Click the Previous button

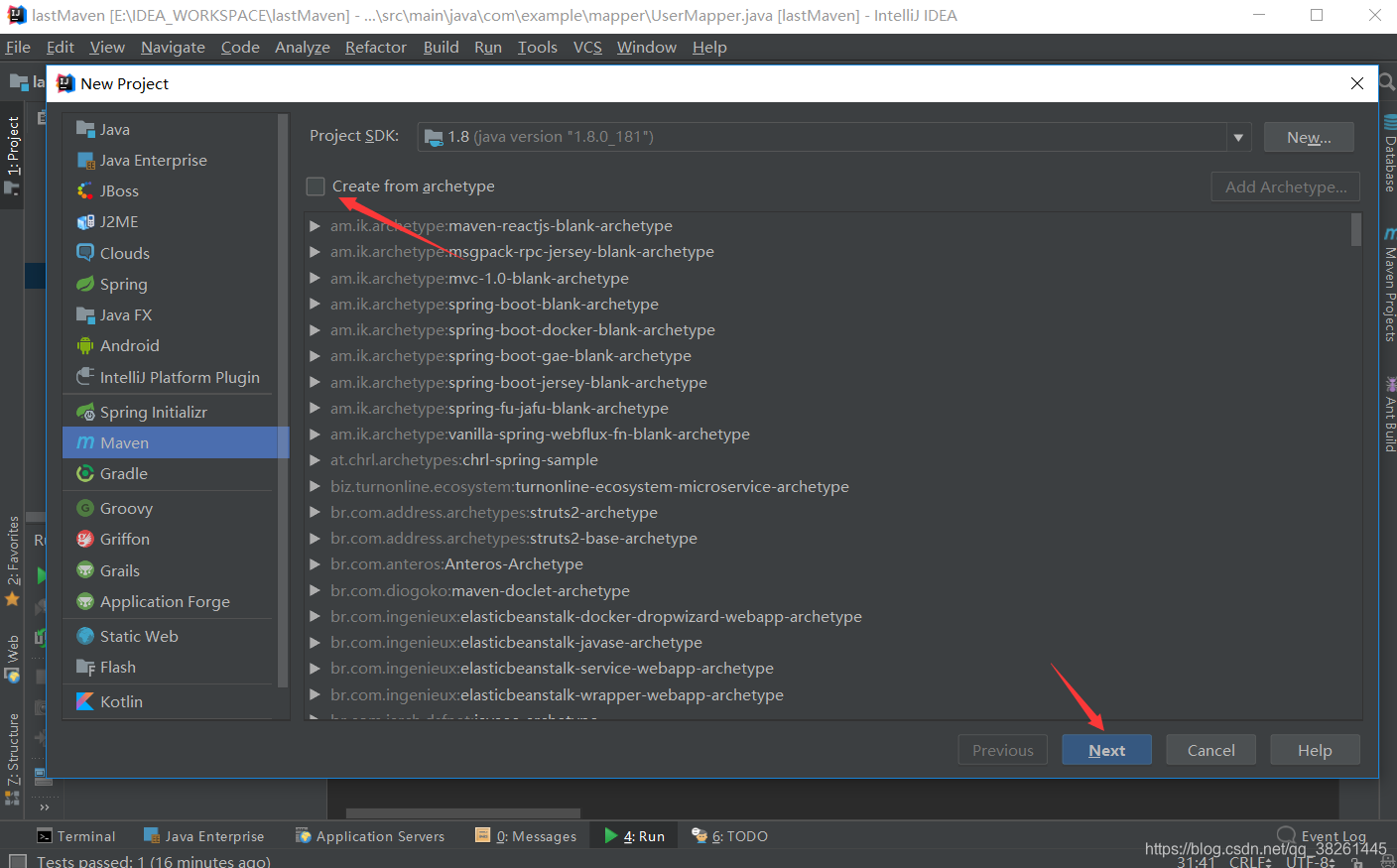point(1002,750)
